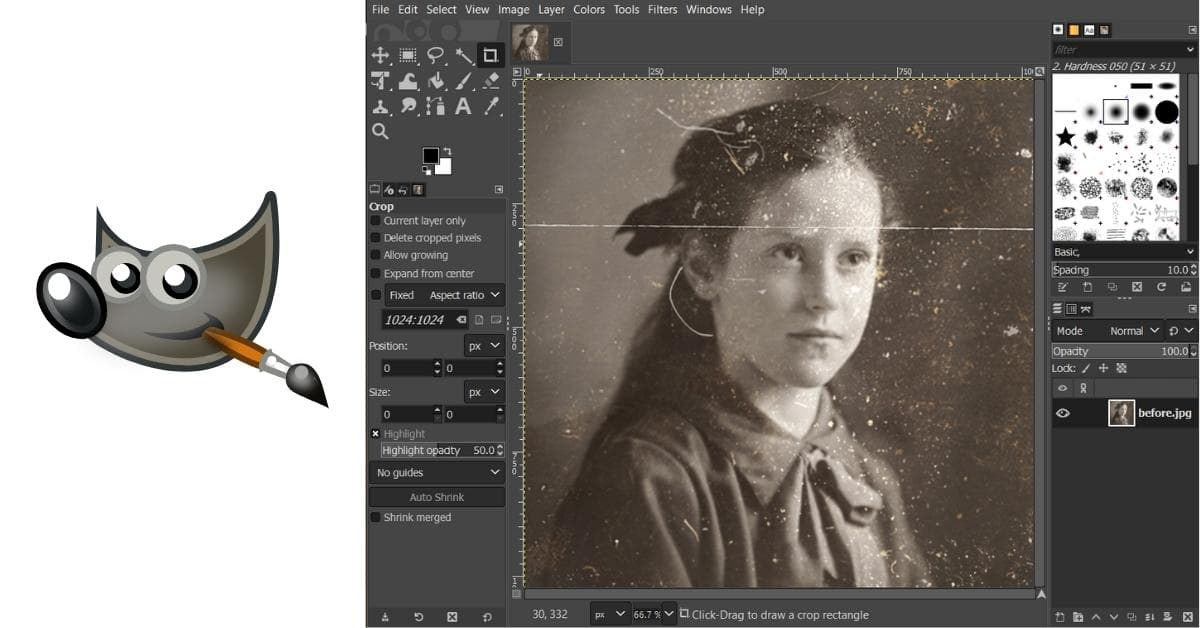The image size is (1200, 628).
Task: Reset colors to default black and white
Action: click(426, 170)
